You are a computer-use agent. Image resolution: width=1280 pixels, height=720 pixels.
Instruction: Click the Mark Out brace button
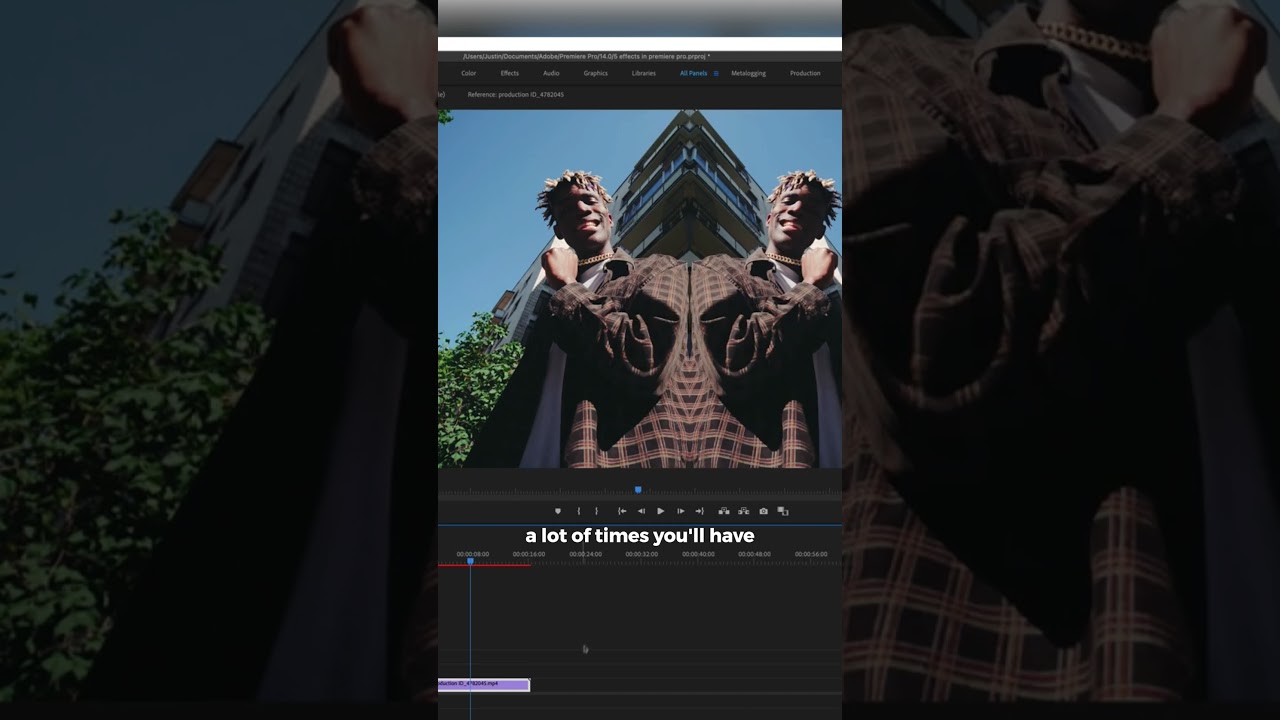[597, 511]
